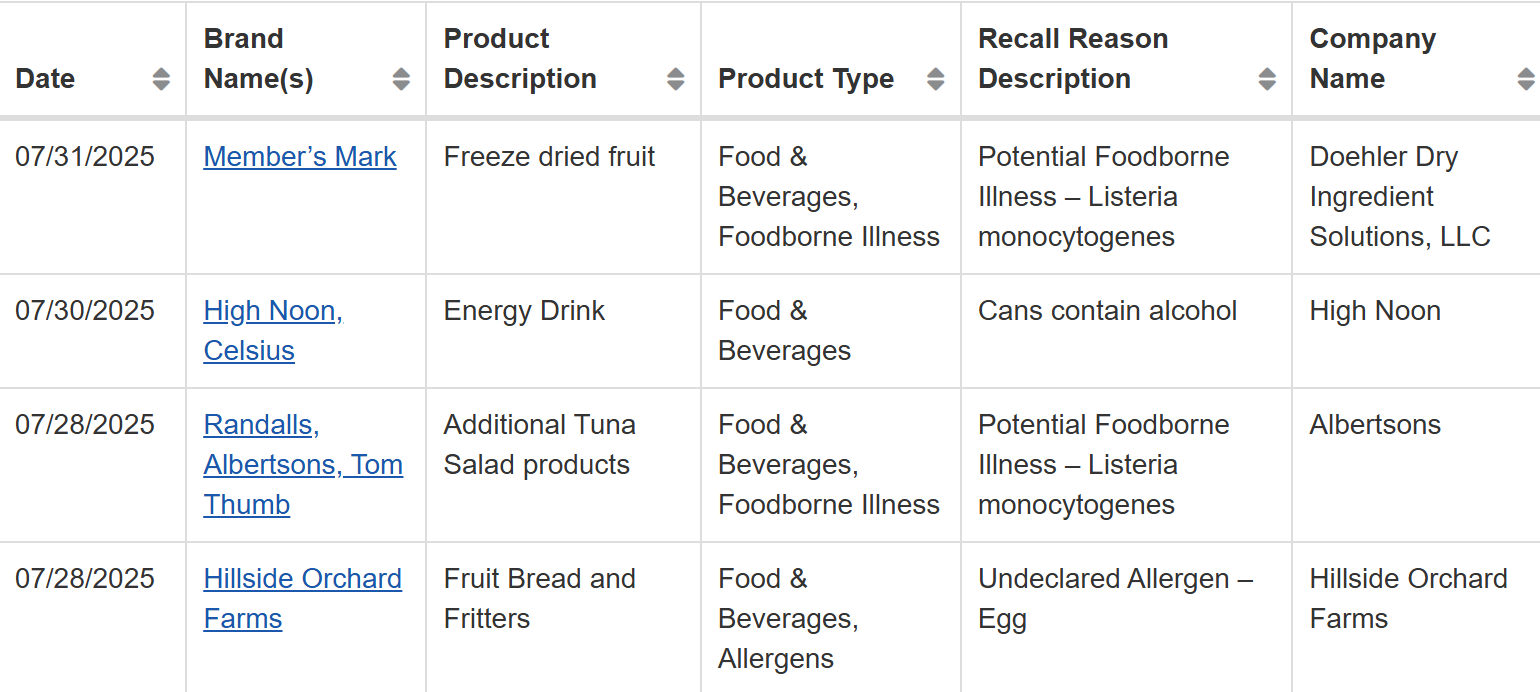Click Recall Reason Description sort icon
This screenshot has width=1540, height=692.
(1267, 79)
